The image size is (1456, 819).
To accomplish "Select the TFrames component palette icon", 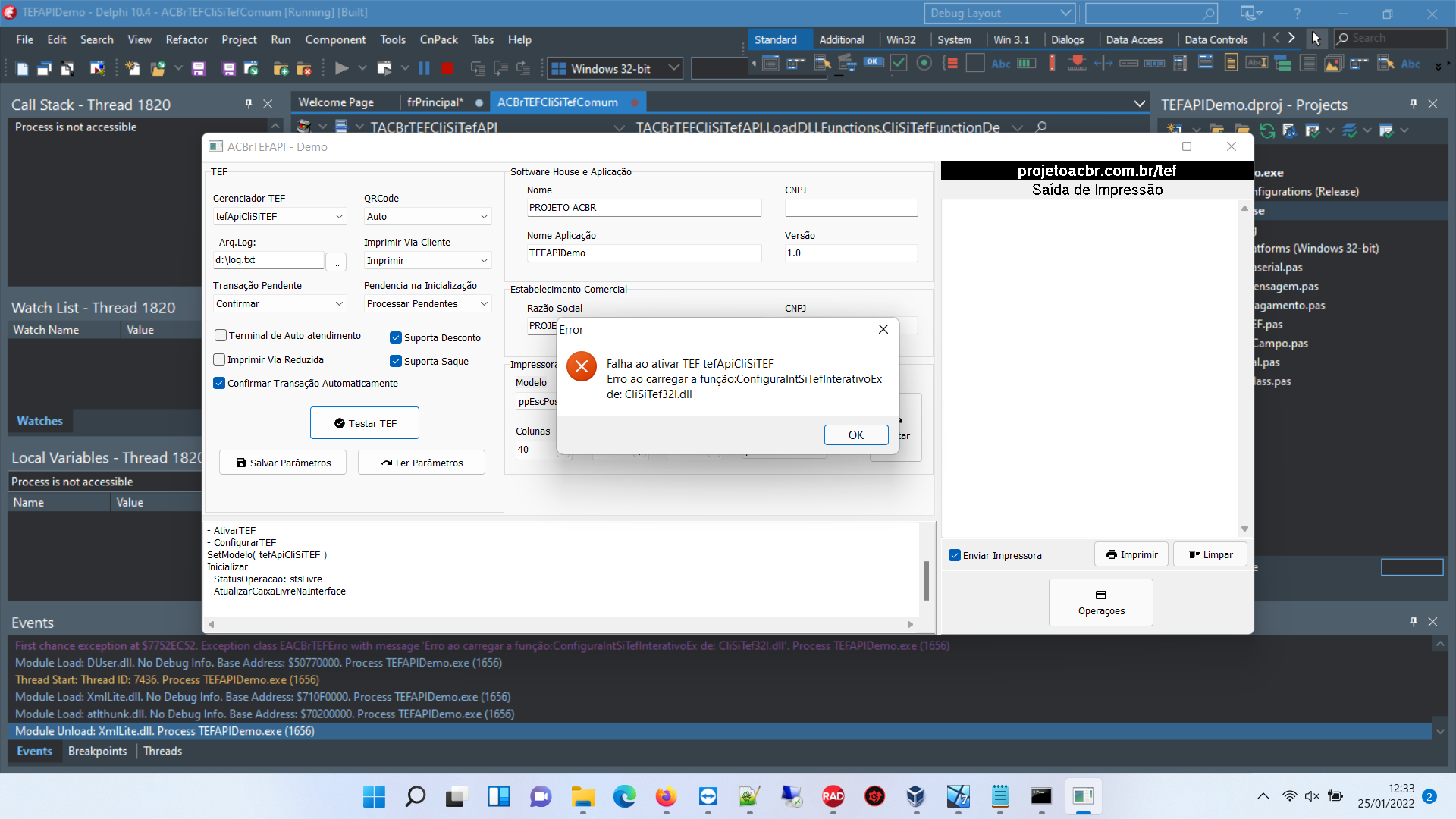I will [770, 63].
